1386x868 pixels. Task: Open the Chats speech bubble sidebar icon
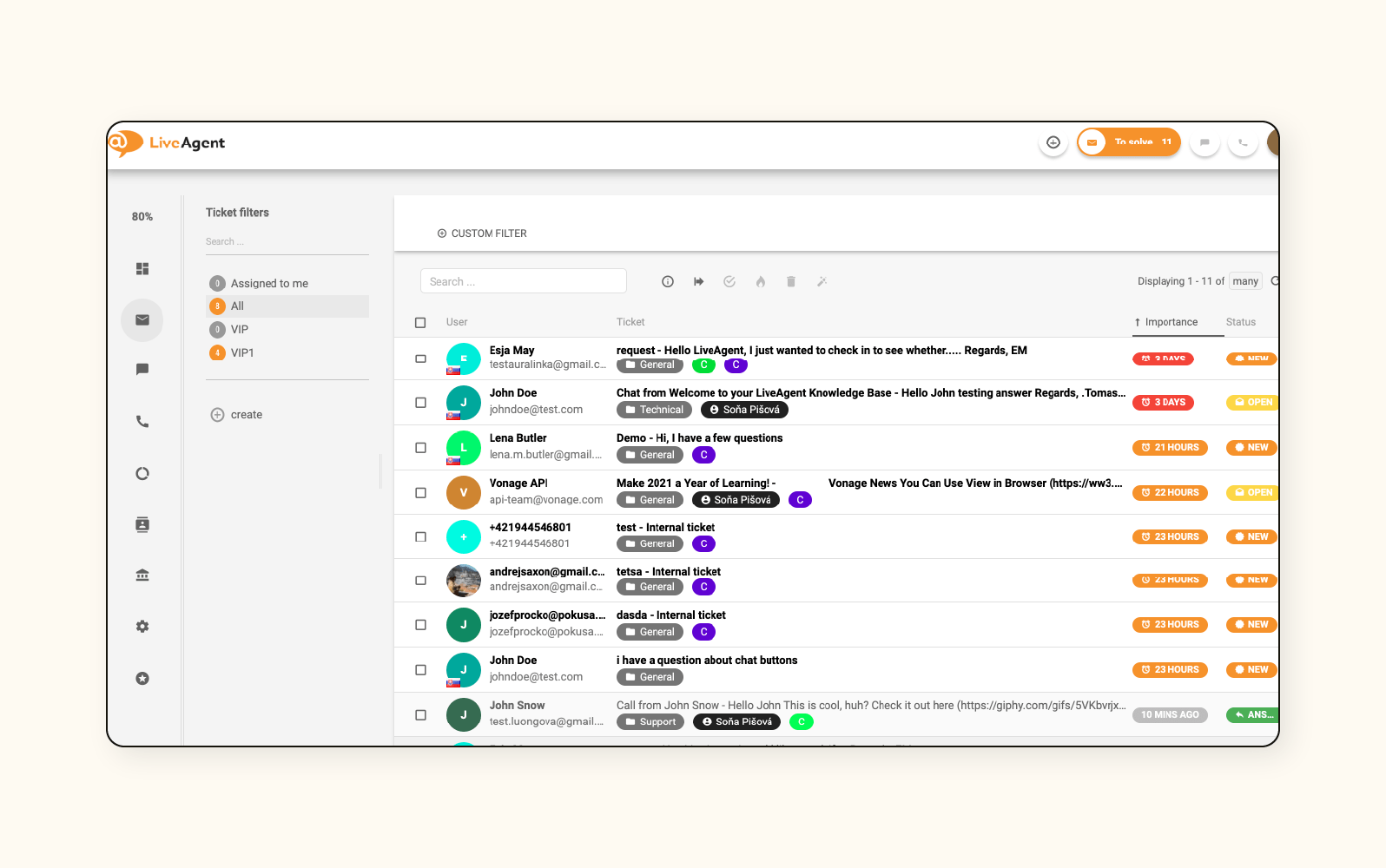(142, 370)
